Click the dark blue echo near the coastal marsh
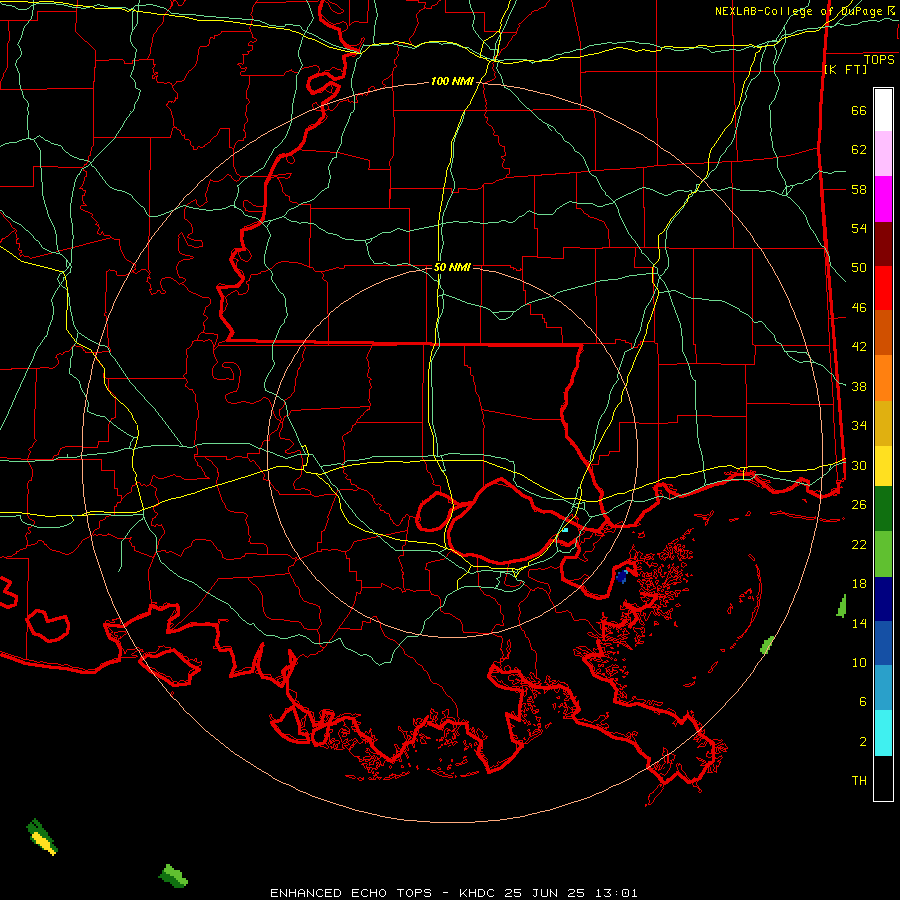This screenshot has width=900, height=900. coord(622,576)
